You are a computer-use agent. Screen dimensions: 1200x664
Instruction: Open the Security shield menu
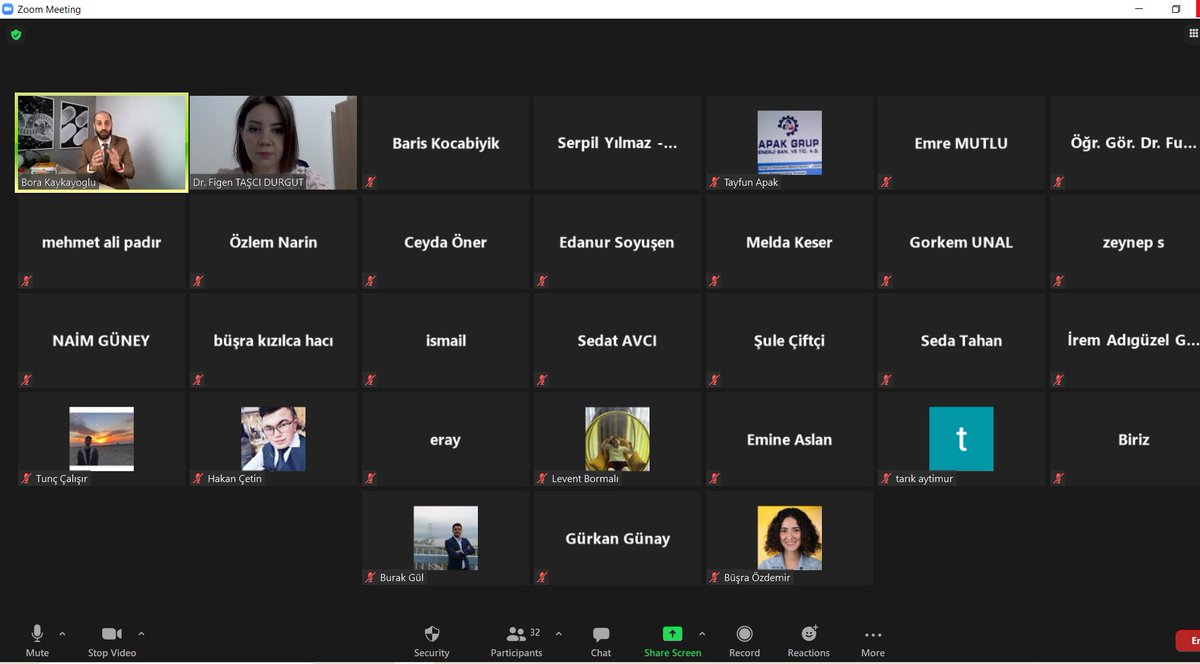(x=431, y=640)
